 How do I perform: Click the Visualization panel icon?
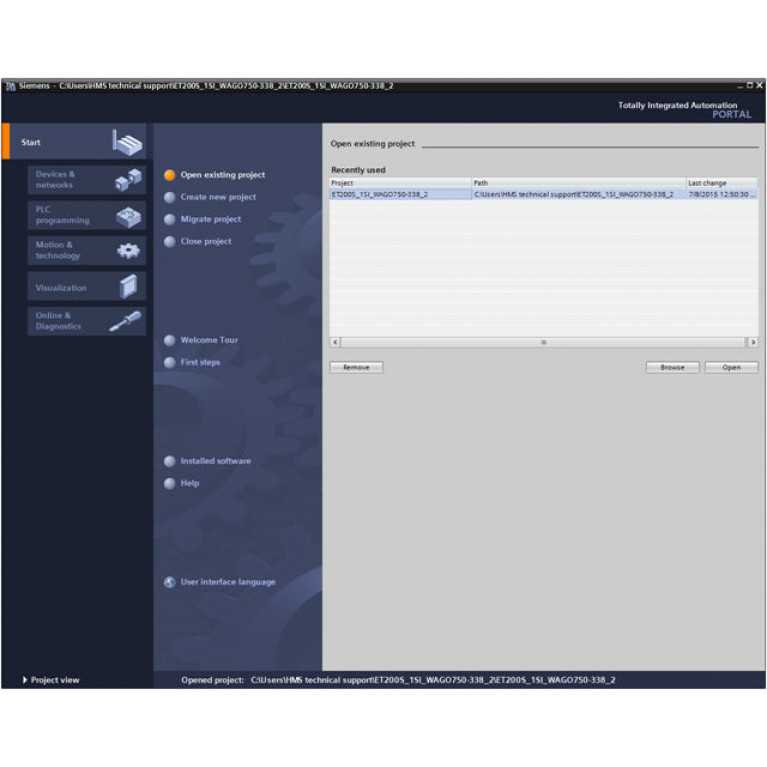pos(129,286)
